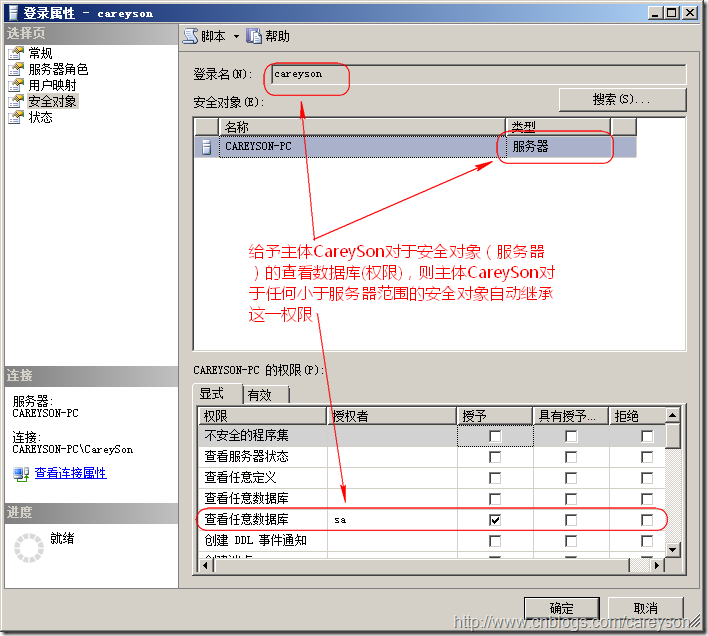Check 授予 for 查看服务器状态
The height and width of the screenshot is (636, 708).
coord(495,457)
